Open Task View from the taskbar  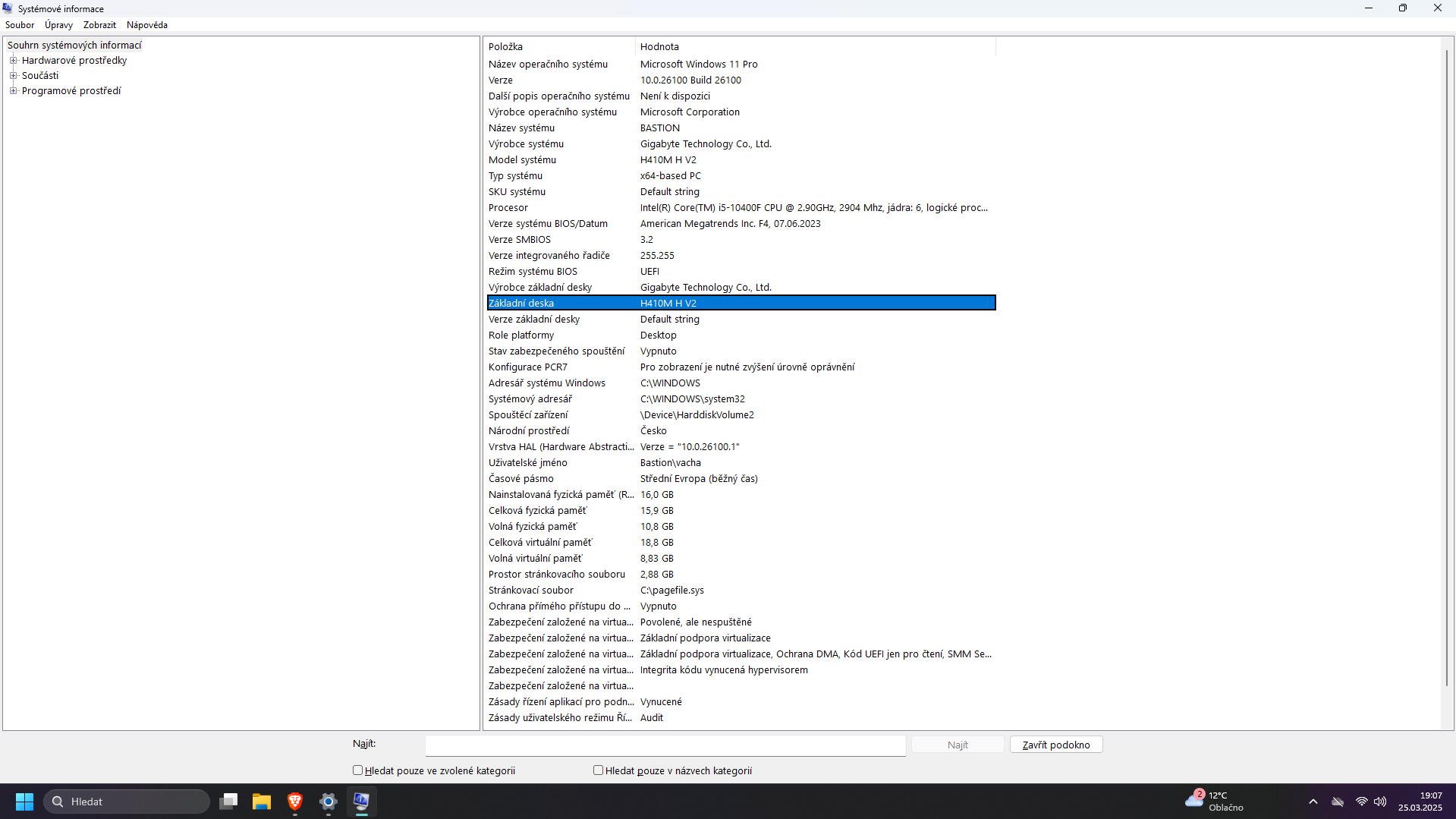(228, 802)
